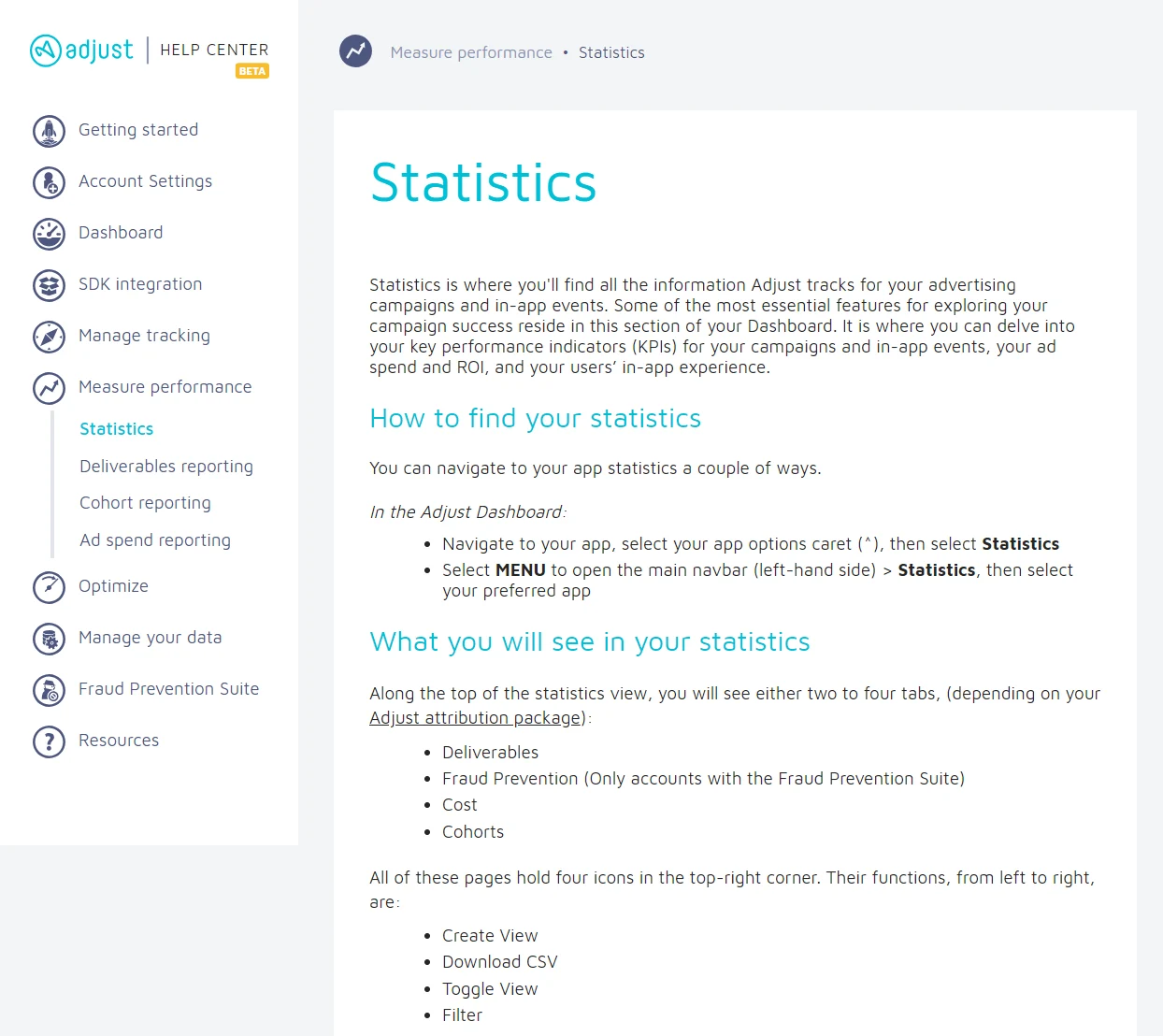This screenshot has width=1163, height=1036.
Task: Click 'In the Adjust Dashboard:' italic text
Action: click(467, 512)
